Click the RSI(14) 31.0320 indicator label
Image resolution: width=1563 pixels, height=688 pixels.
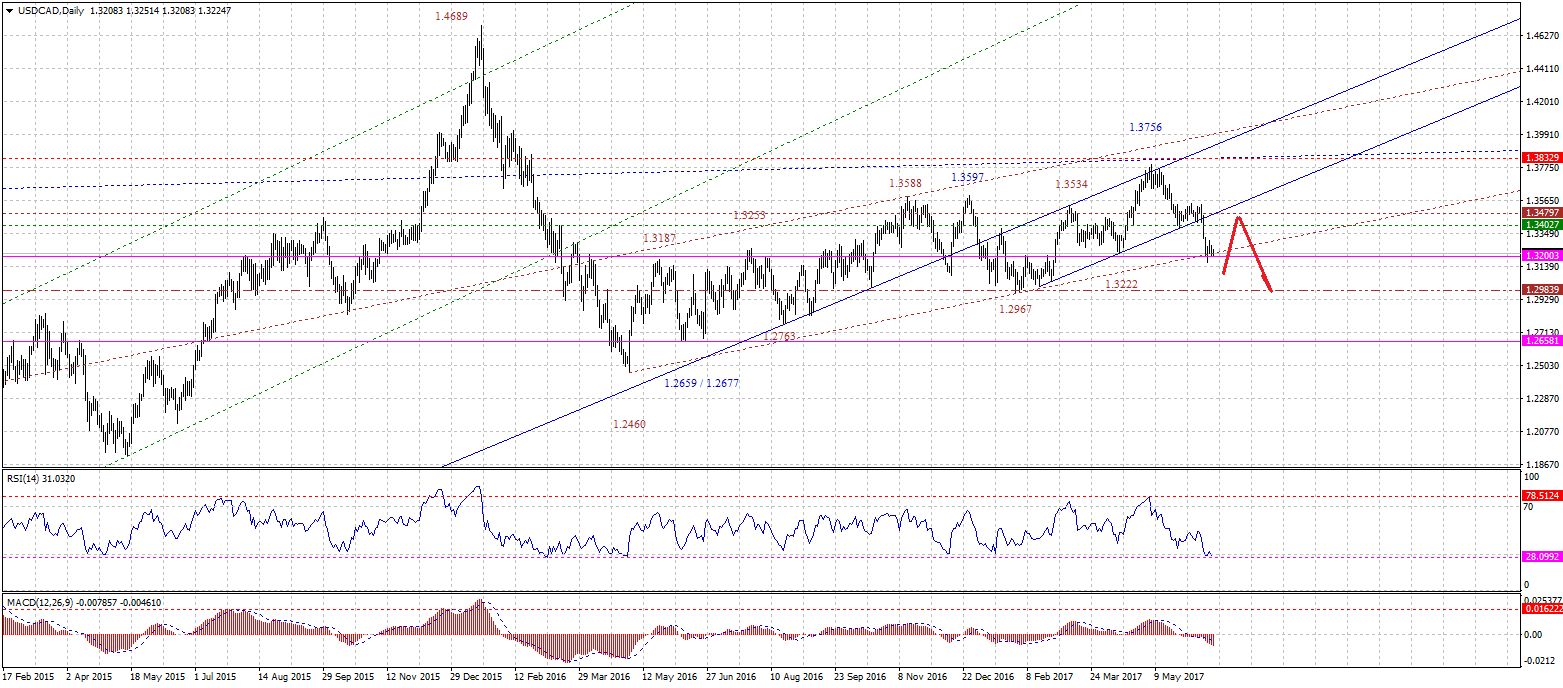click(x=40, y=478)
